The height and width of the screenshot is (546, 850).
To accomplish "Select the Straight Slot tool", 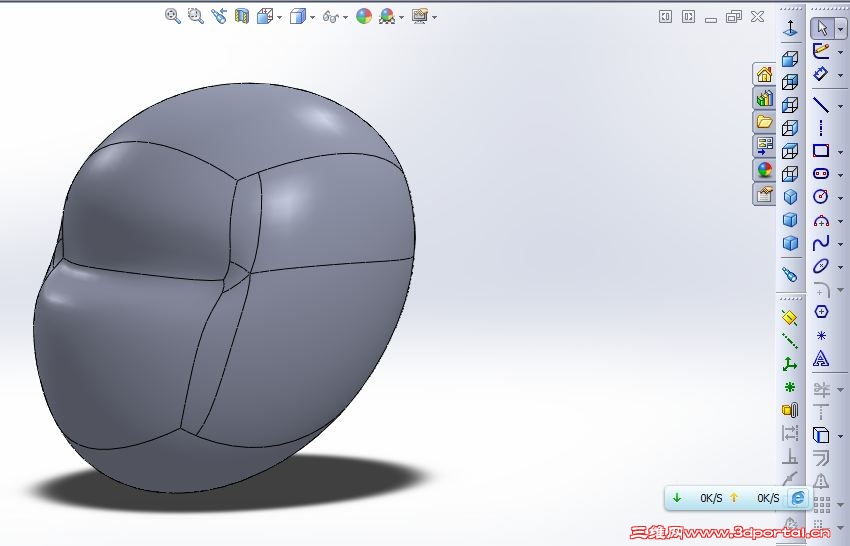I will (x=821, y=174).
